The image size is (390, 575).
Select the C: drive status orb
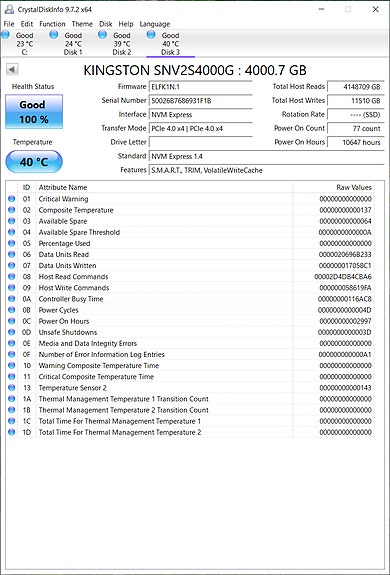tap(5, 35)
